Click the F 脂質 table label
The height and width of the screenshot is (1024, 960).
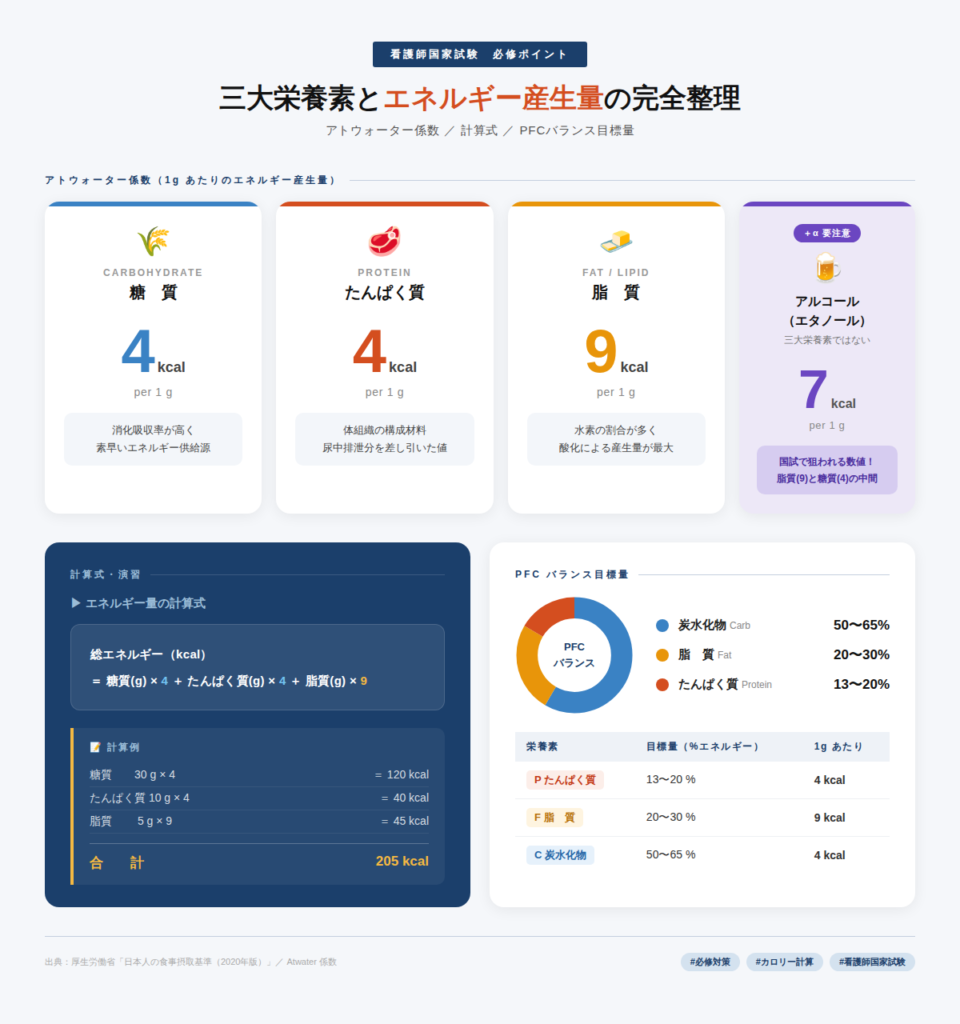(555, 817)
